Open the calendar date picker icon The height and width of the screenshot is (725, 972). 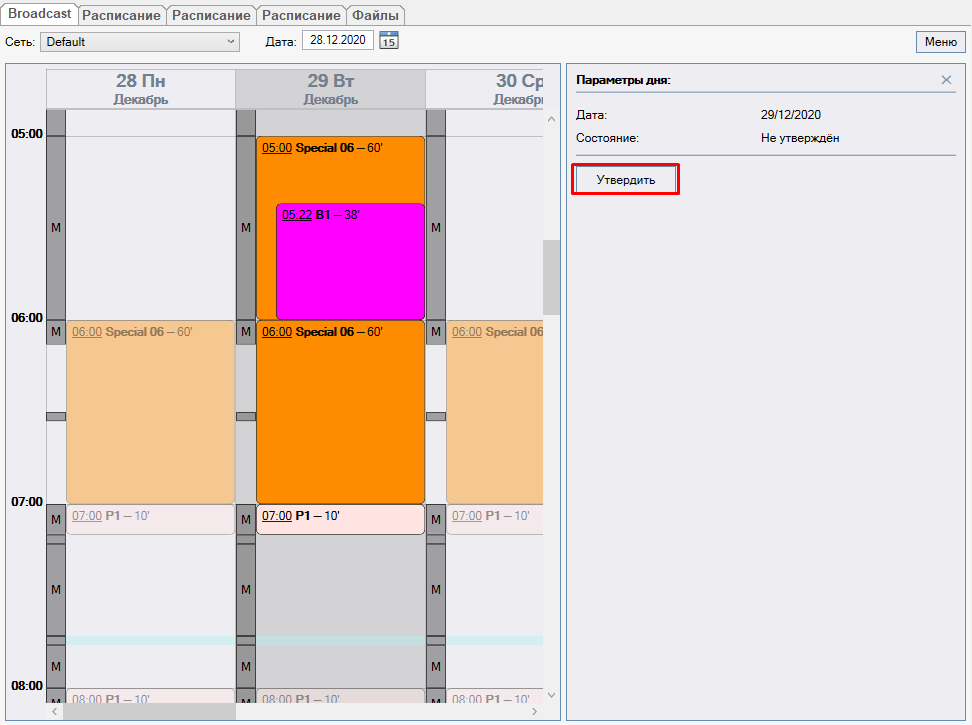tap(389, 41)
